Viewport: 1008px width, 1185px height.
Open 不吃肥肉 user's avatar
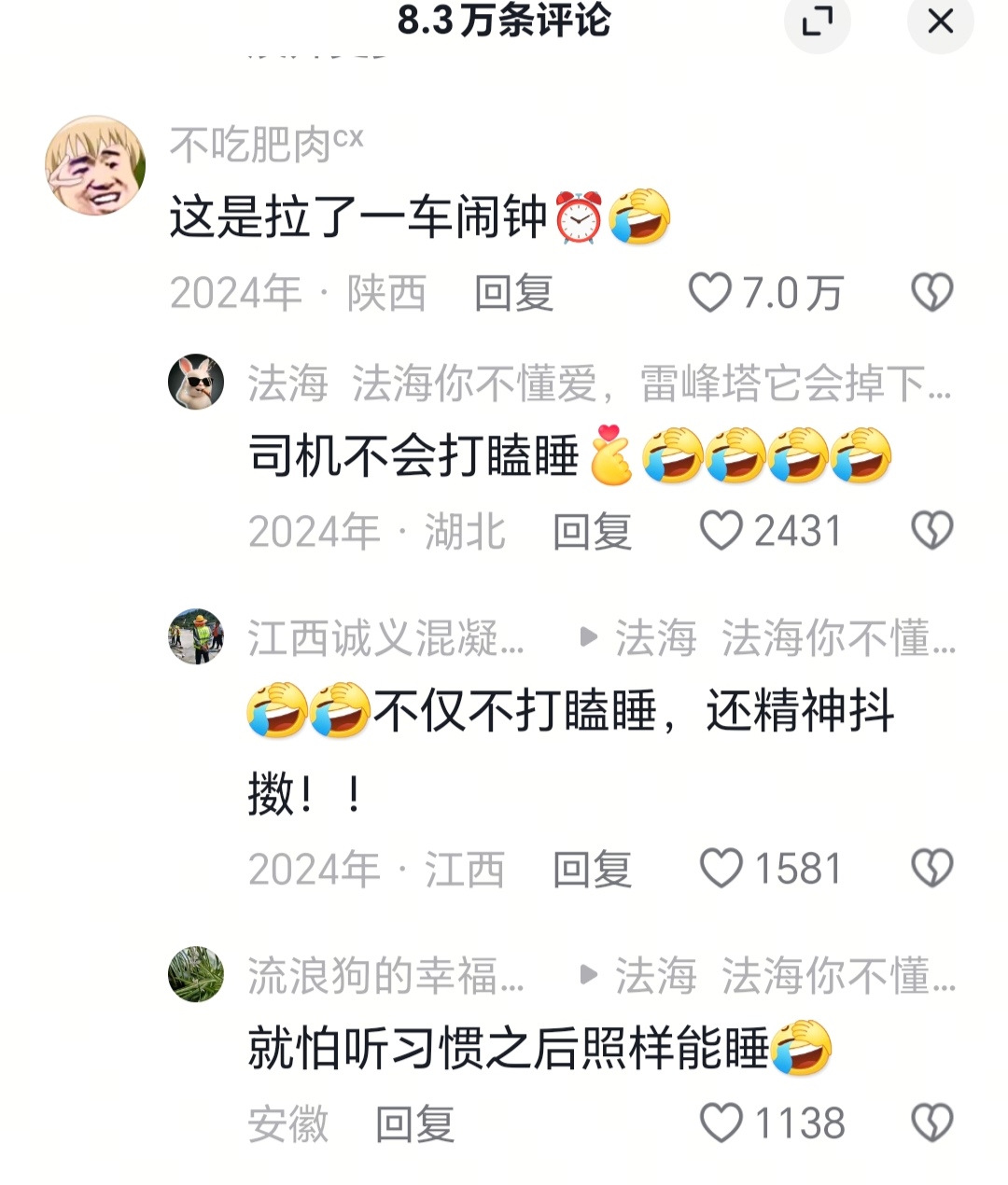[95, 165]
